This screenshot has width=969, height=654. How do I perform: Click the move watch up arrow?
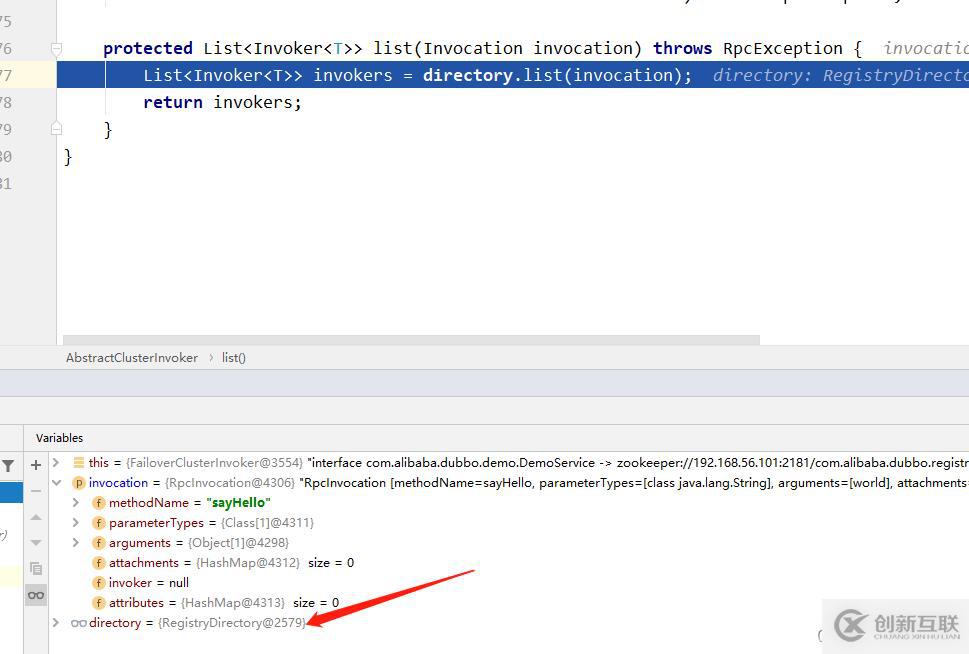point(36,517)
